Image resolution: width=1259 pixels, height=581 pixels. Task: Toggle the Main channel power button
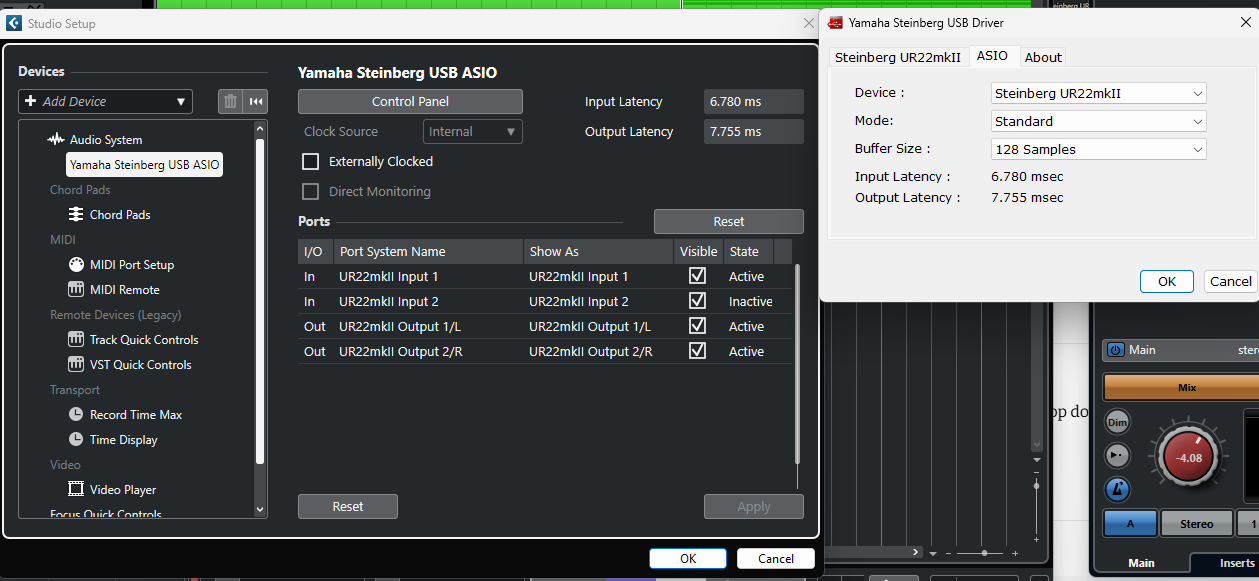[1116, 350]
